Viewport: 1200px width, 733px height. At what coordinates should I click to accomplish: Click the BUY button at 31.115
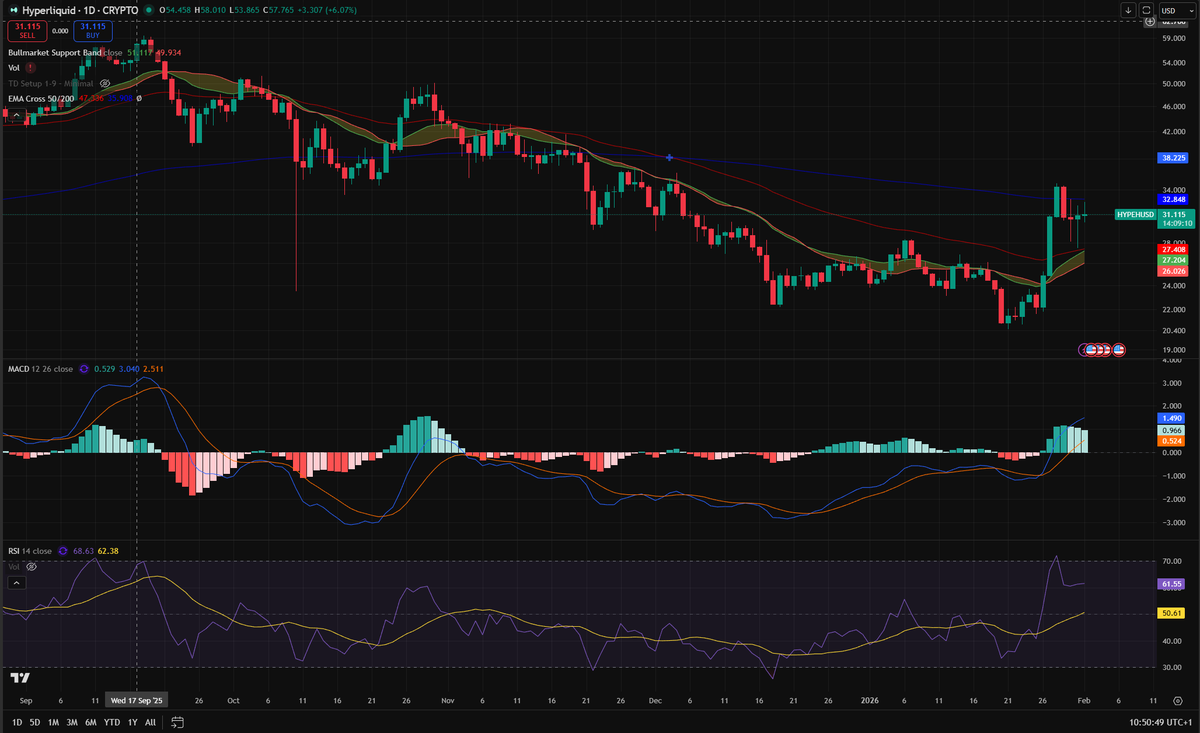point(93,32)
